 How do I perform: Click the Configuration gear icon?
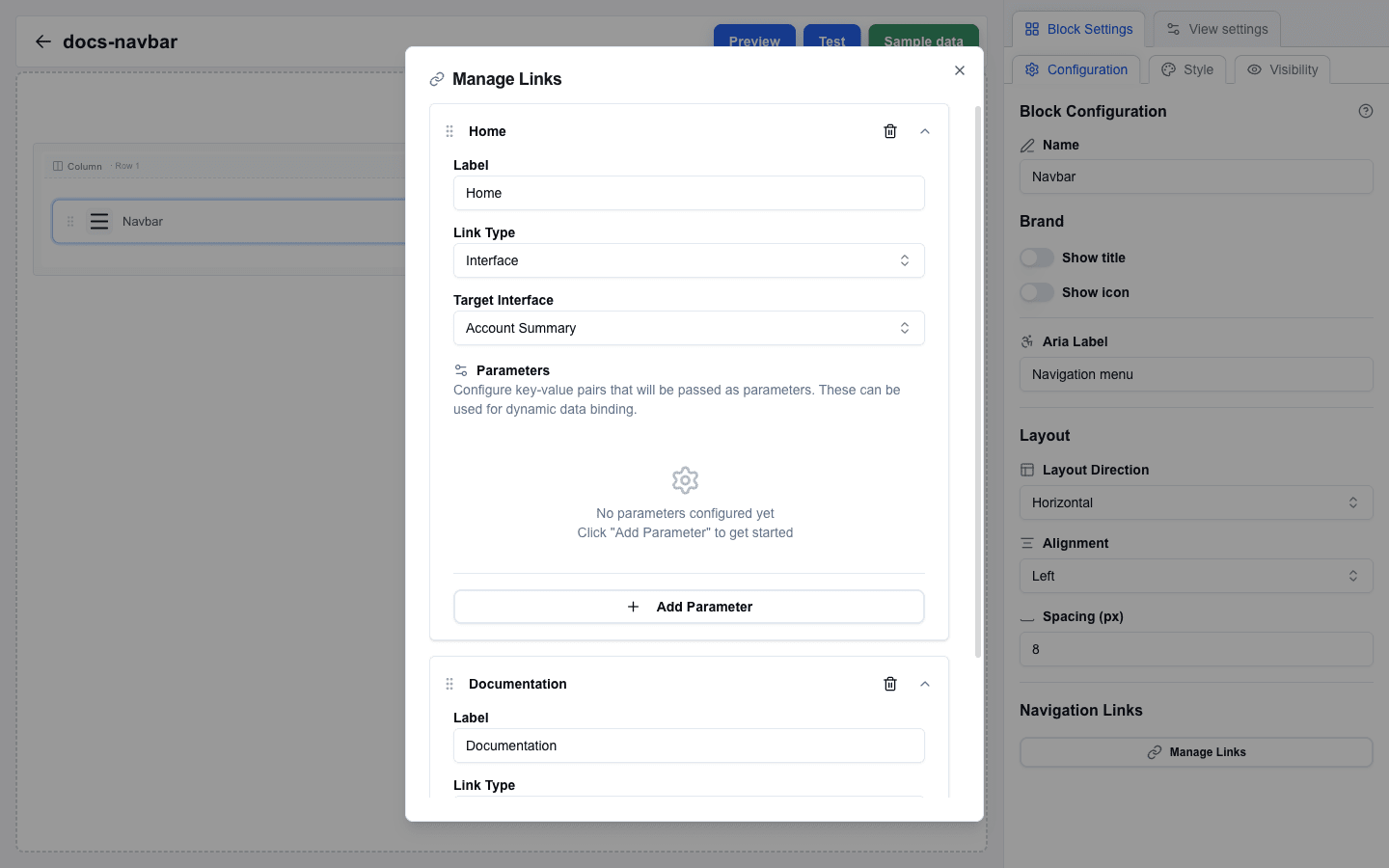tap(1032, 69)
